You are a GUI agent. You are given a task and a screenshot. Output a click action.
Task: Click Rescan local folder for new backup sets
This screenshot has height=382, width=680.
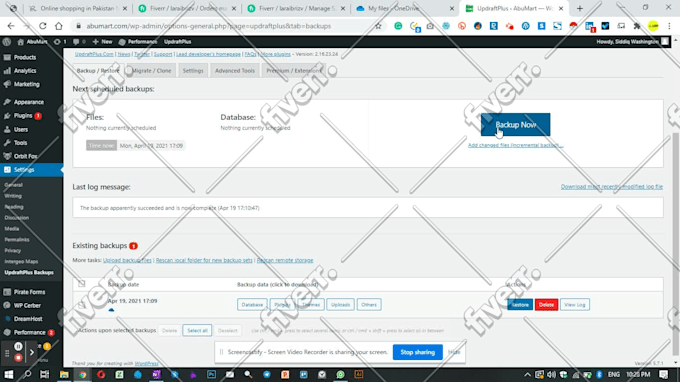coord(204,260)
